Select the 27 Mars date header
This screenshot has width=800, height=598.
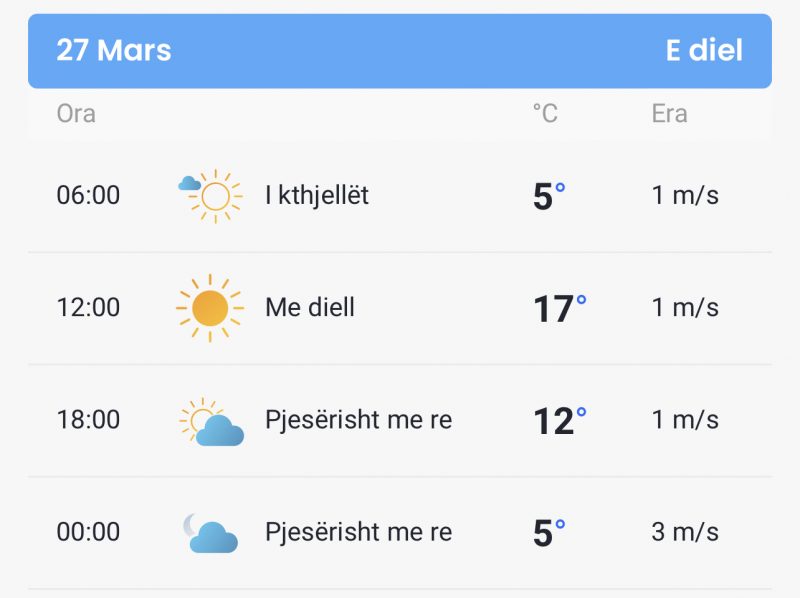click(114, 51)
